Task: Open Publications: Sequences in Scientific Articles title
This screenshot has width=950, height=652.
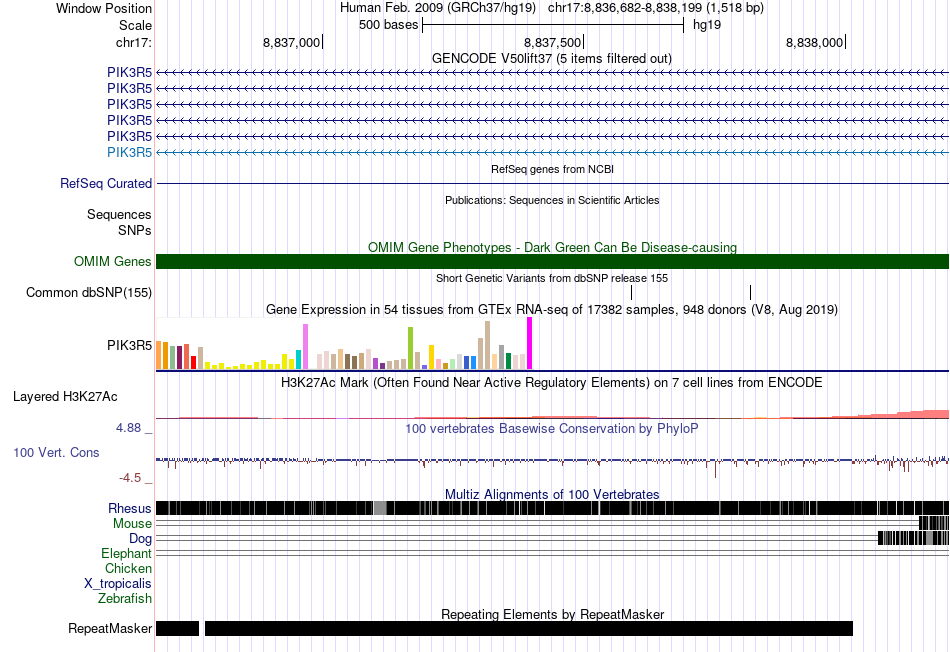Action: pyautogui.click(x=552, y=200)
